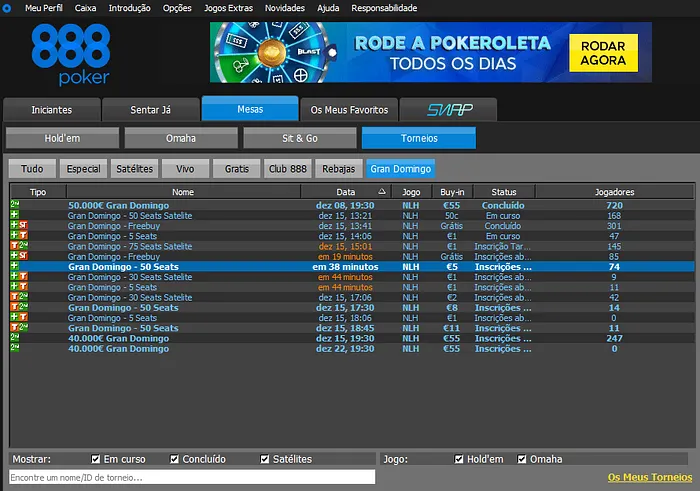This screenshot has height=491, width=700.
Task: Click the orange T icon on 14:06 5 Seats row
Action: tap(24, 235)
